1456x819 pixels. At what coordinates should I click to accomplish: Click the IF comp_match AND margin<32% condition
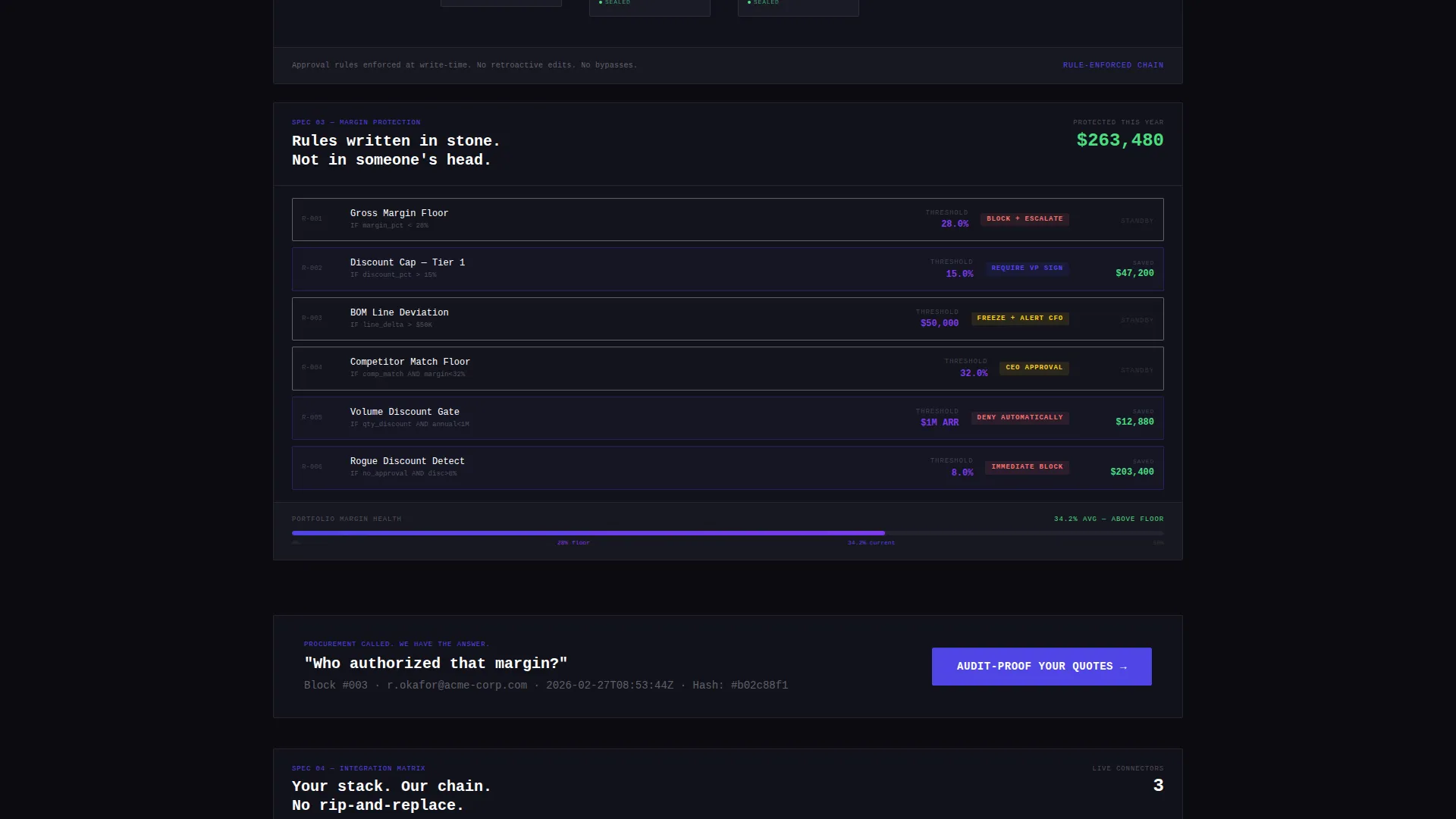(x=408, y=375)
